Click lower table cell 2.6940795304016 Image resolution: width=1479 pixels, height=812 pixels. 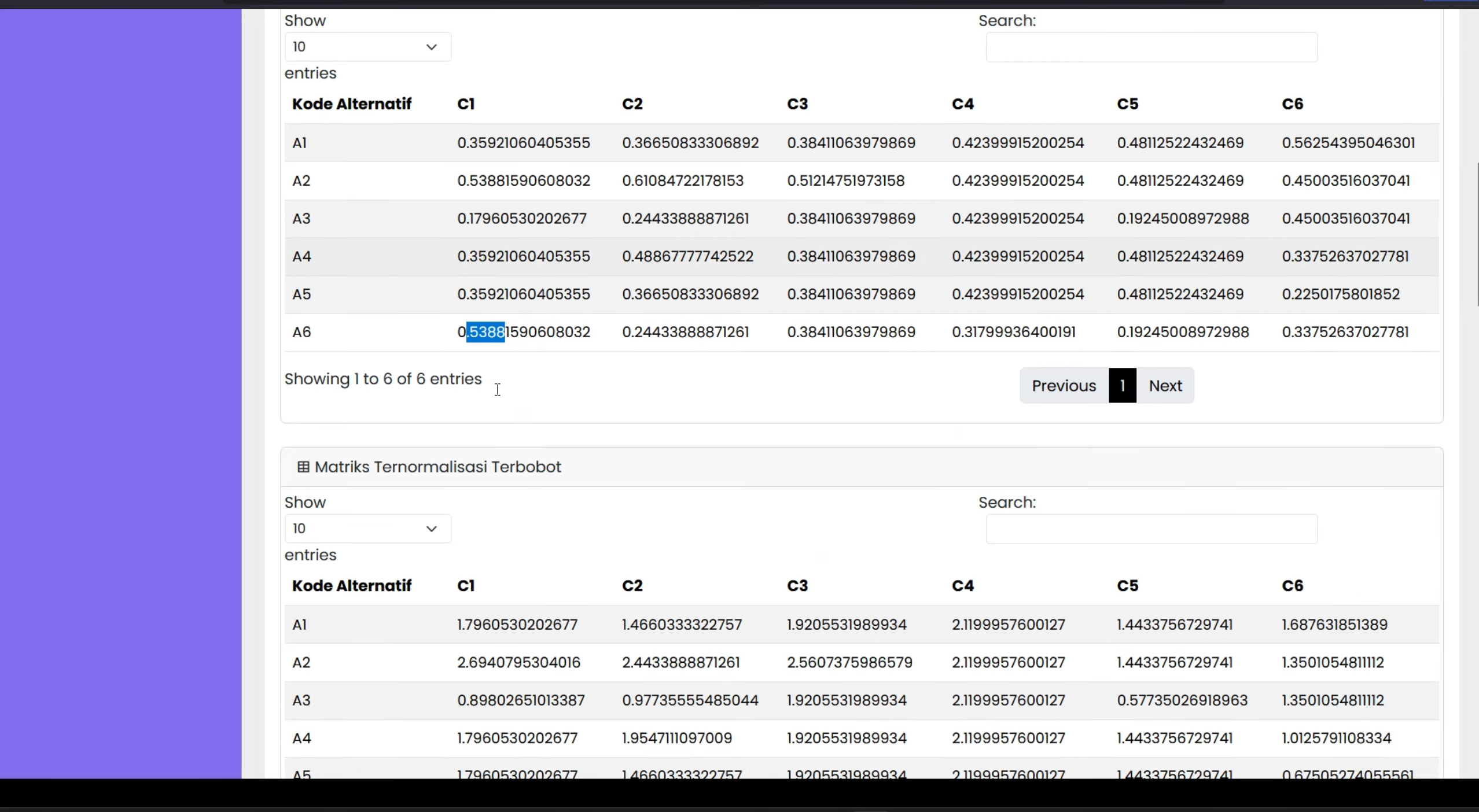pos(518,663)
